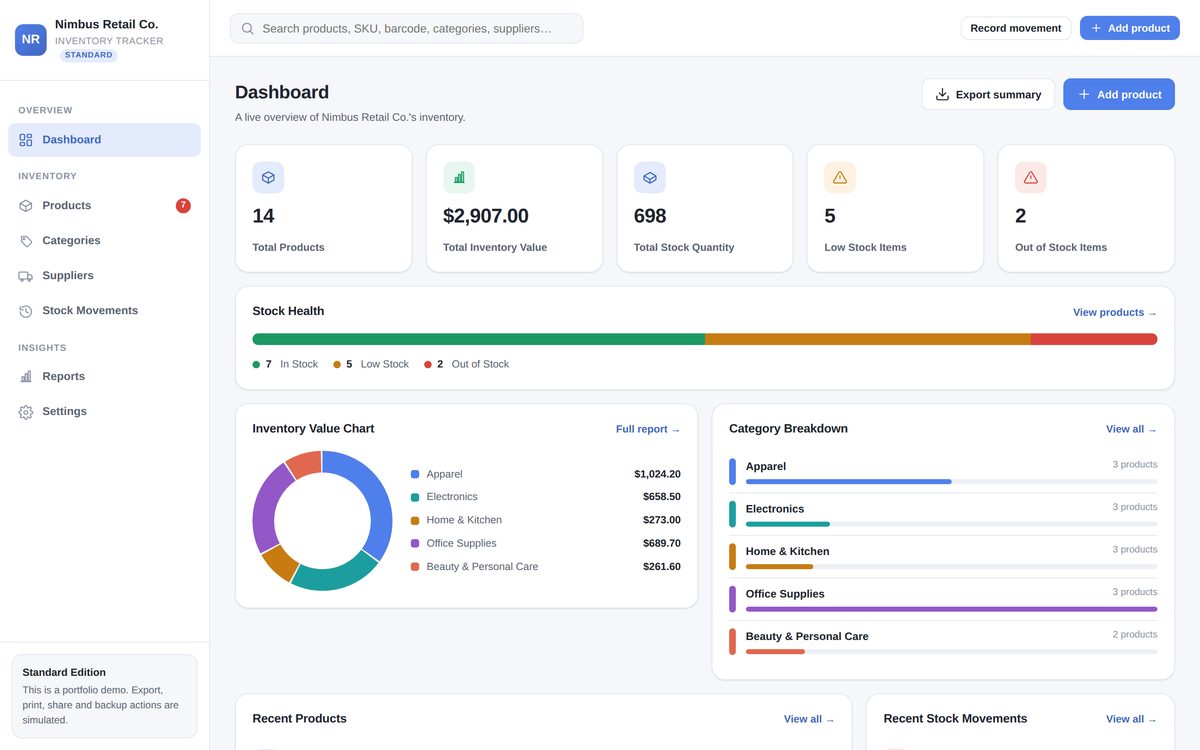Click the Standard Edition notice card
The width and height of the screenshot is (1200, 750).
(104, 696)
